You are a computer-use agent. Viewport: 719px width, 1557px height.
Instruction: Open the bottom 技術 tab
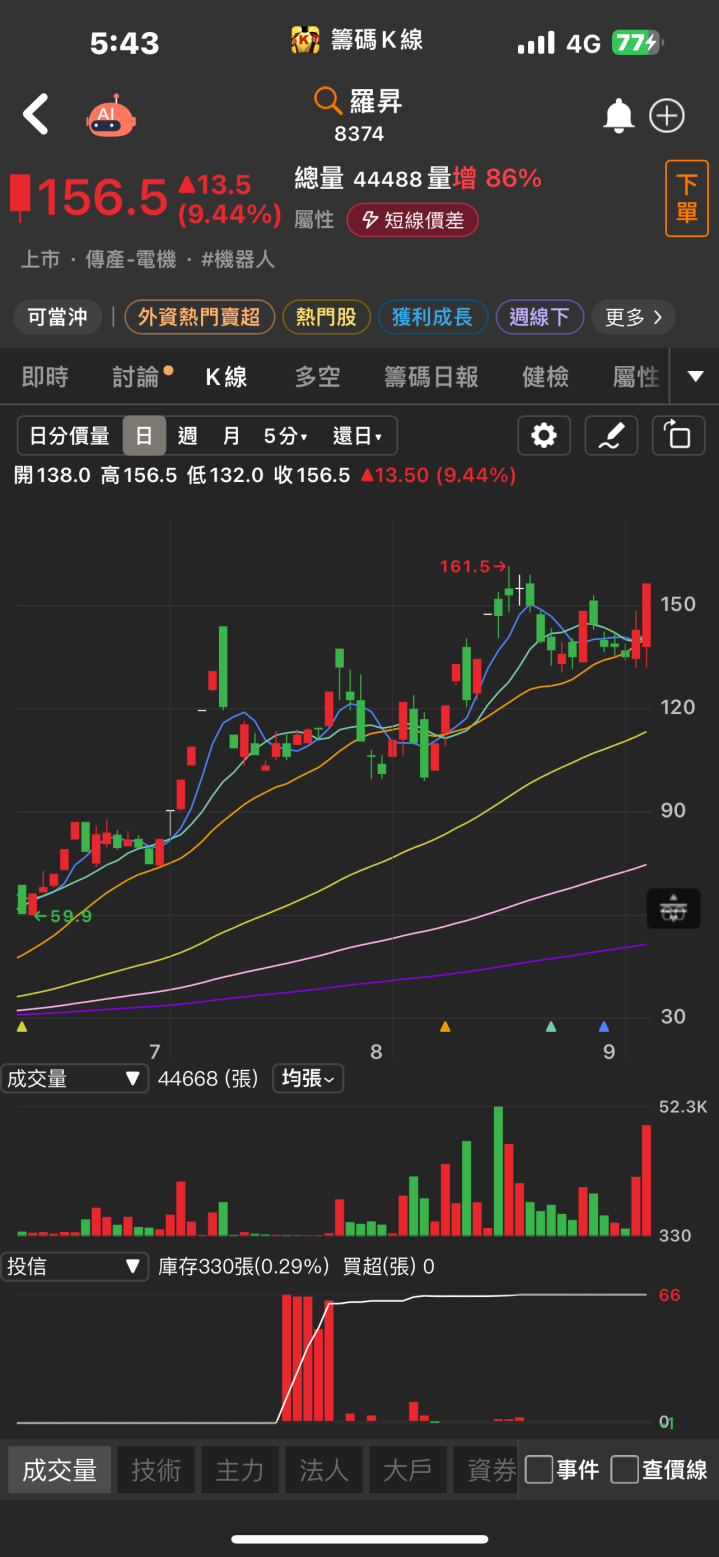tap(157, 1470)
